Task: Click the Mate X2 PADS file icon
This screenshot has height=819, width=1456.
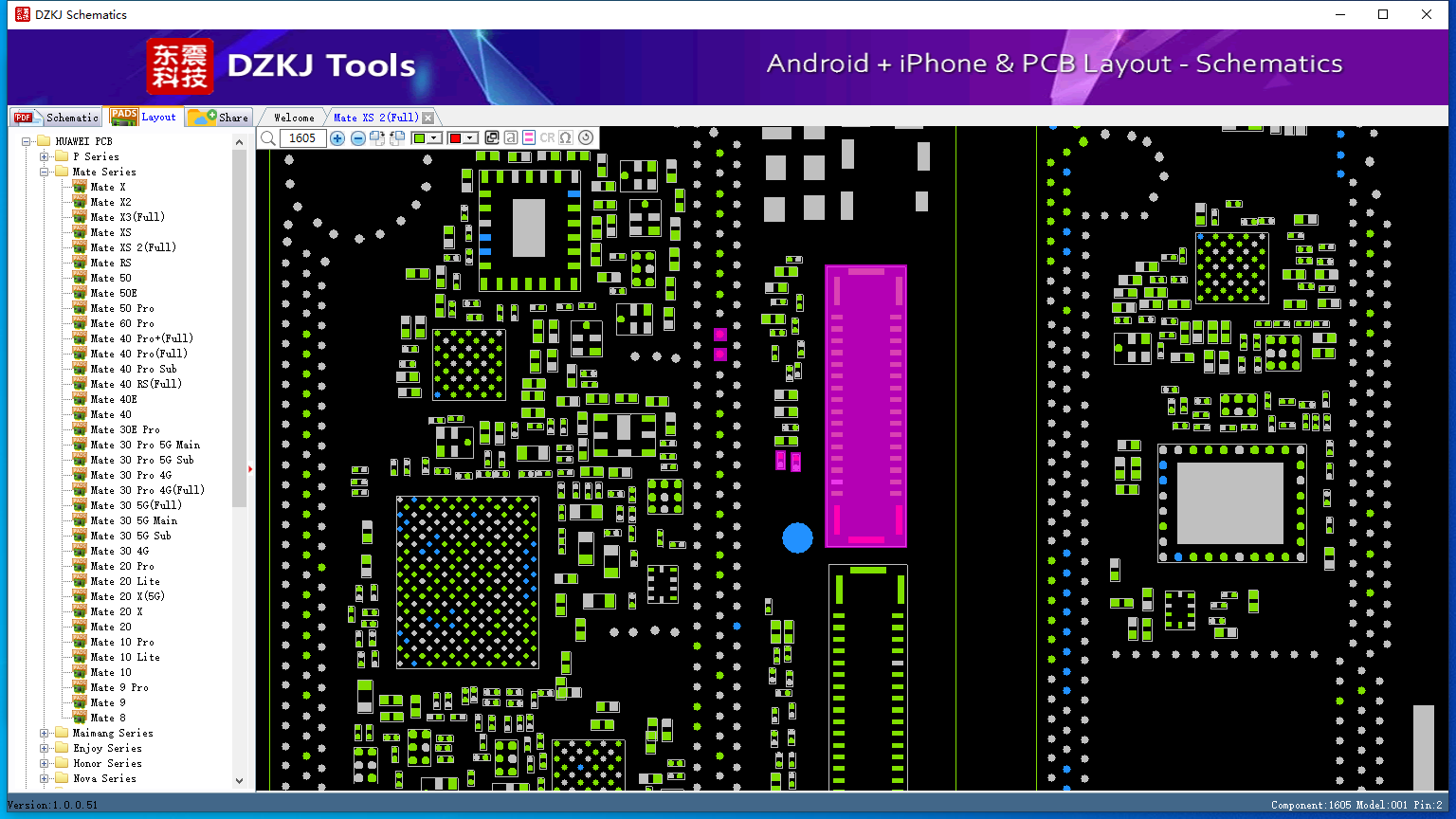Action: click(80, 202)
